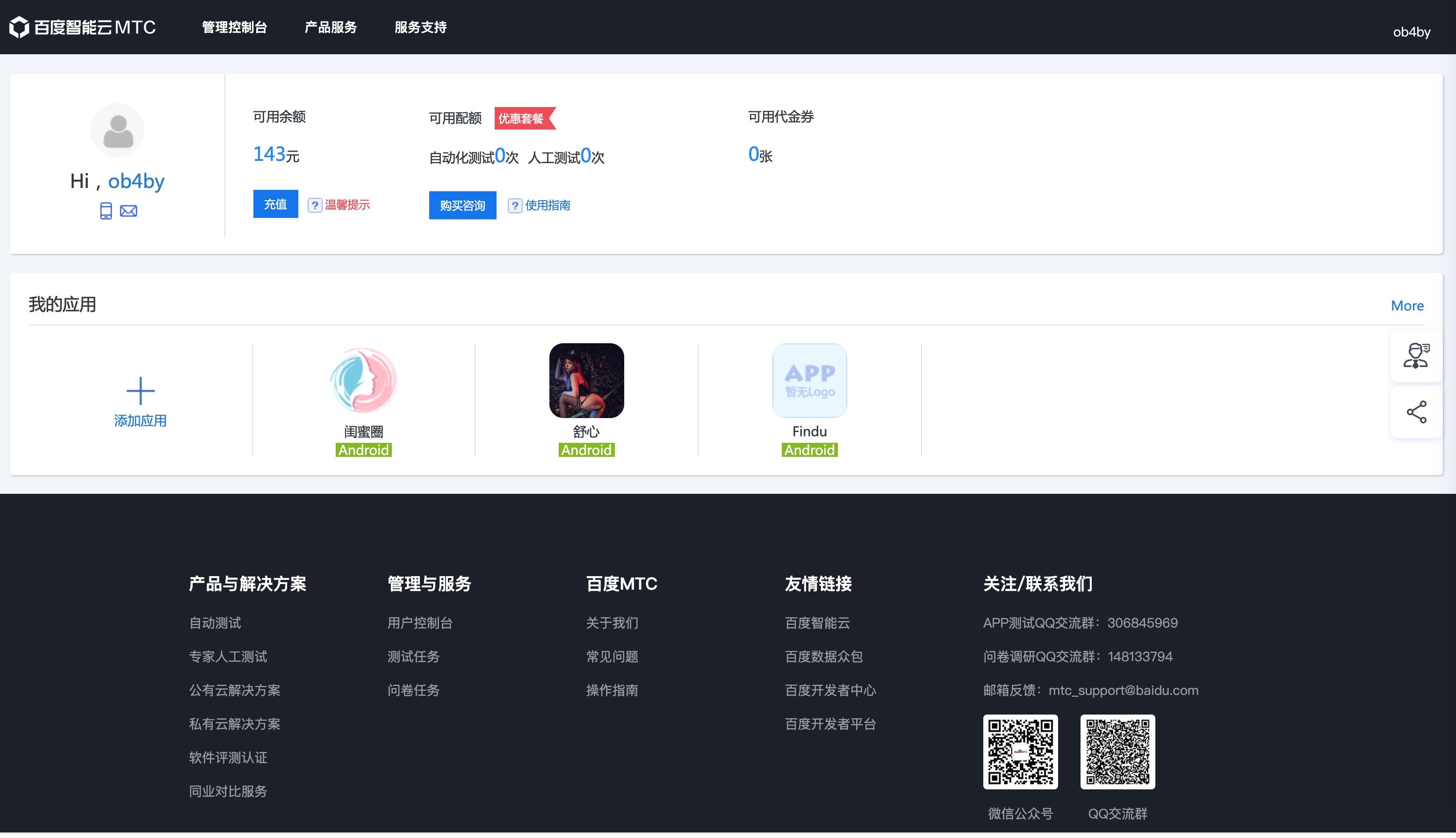Open the Findu app placeholder logo

809,381
